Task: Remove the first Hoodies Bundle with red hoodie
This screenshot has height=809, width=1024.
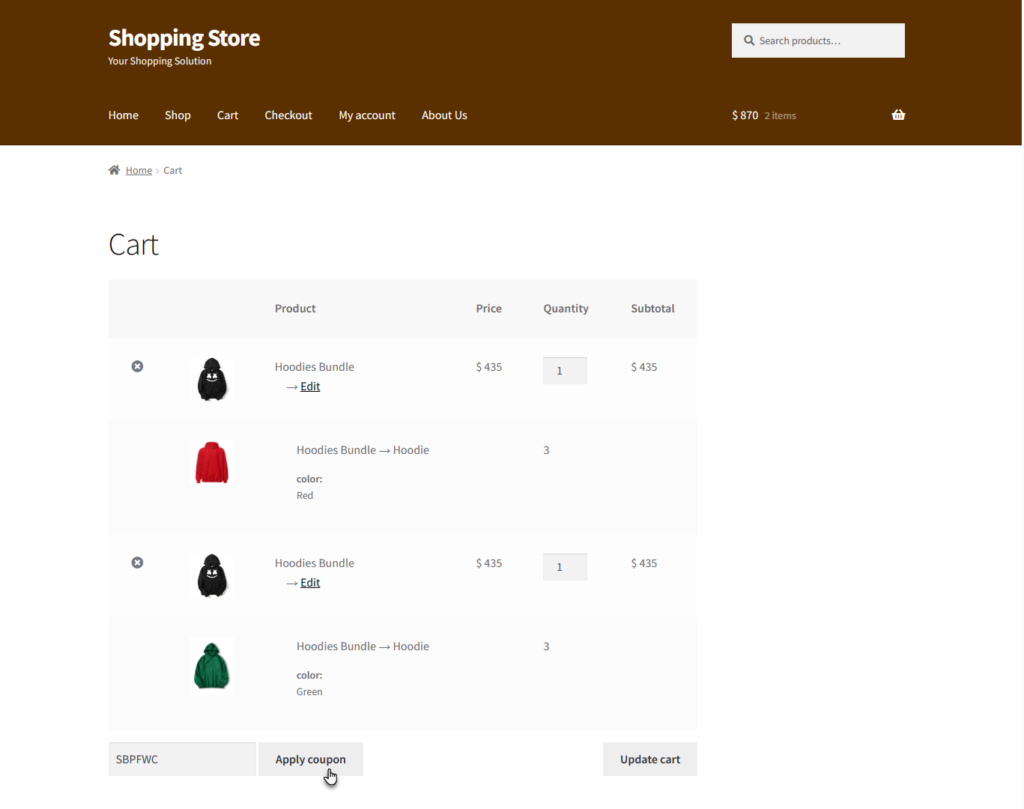Action: click(x=137, y=366)
